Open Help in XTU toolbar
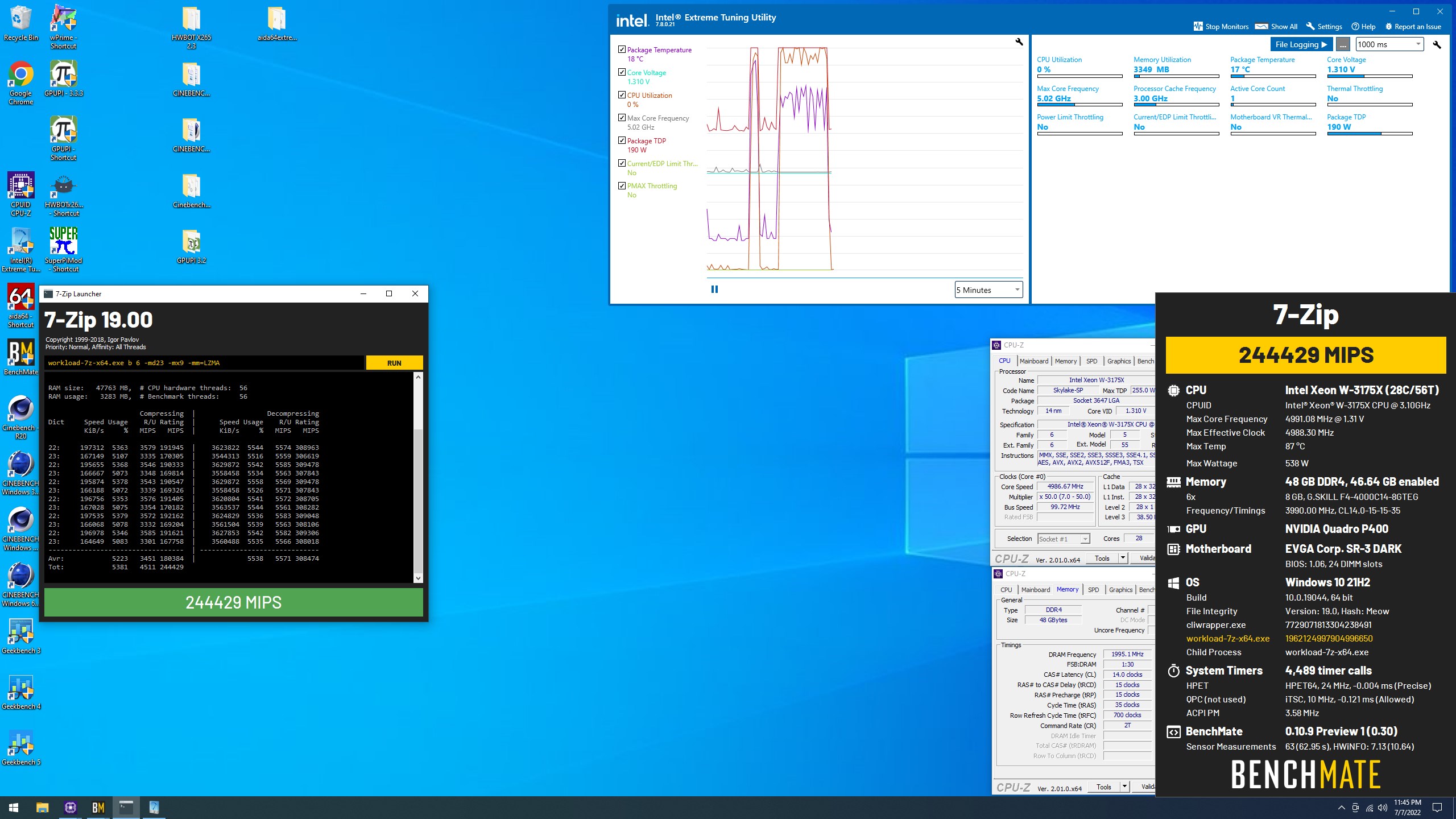The height and width of the screenshot is (819, 1456). [x=1363, y=26]
